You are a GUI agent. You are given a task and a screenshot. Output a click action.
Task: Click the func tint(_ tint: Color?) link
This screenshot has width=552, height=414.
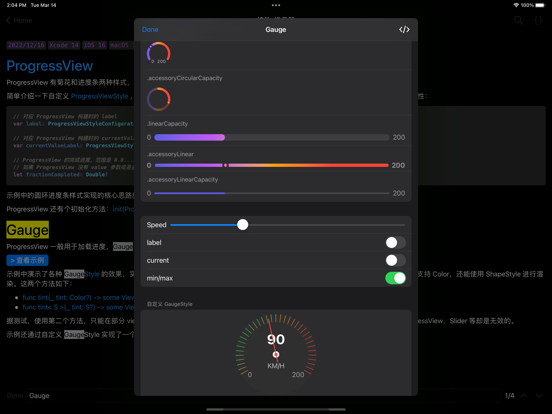[78, 297]
